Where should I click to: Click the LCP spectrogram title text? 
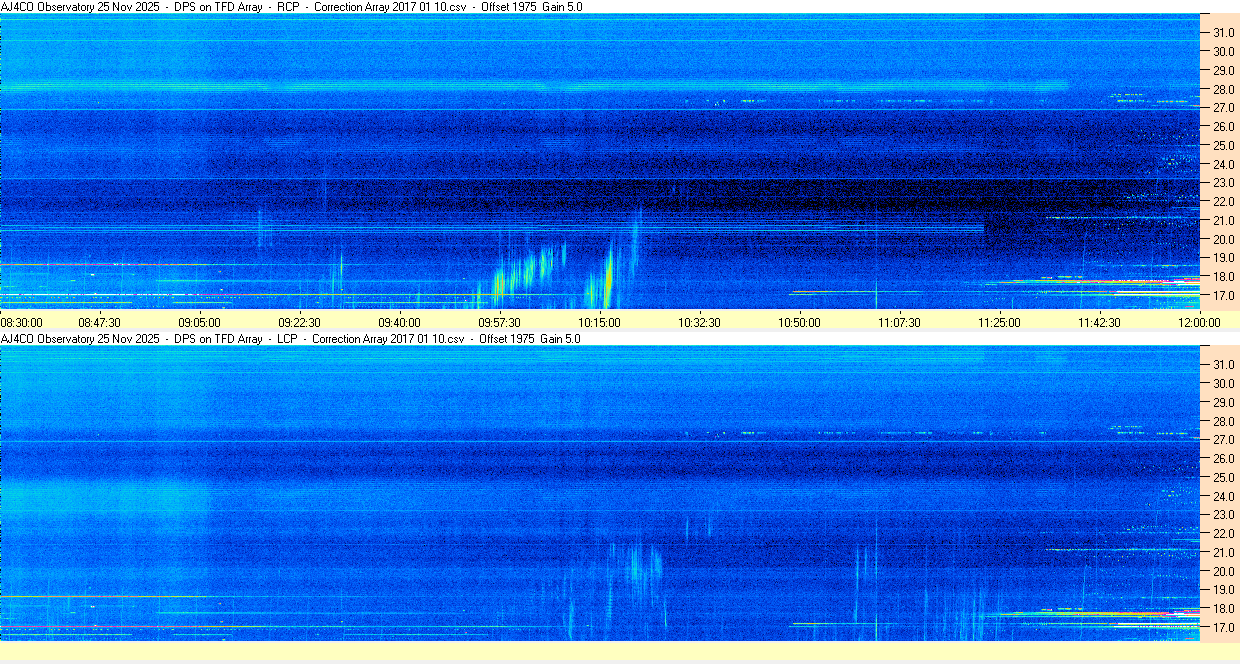pos(292,339)
